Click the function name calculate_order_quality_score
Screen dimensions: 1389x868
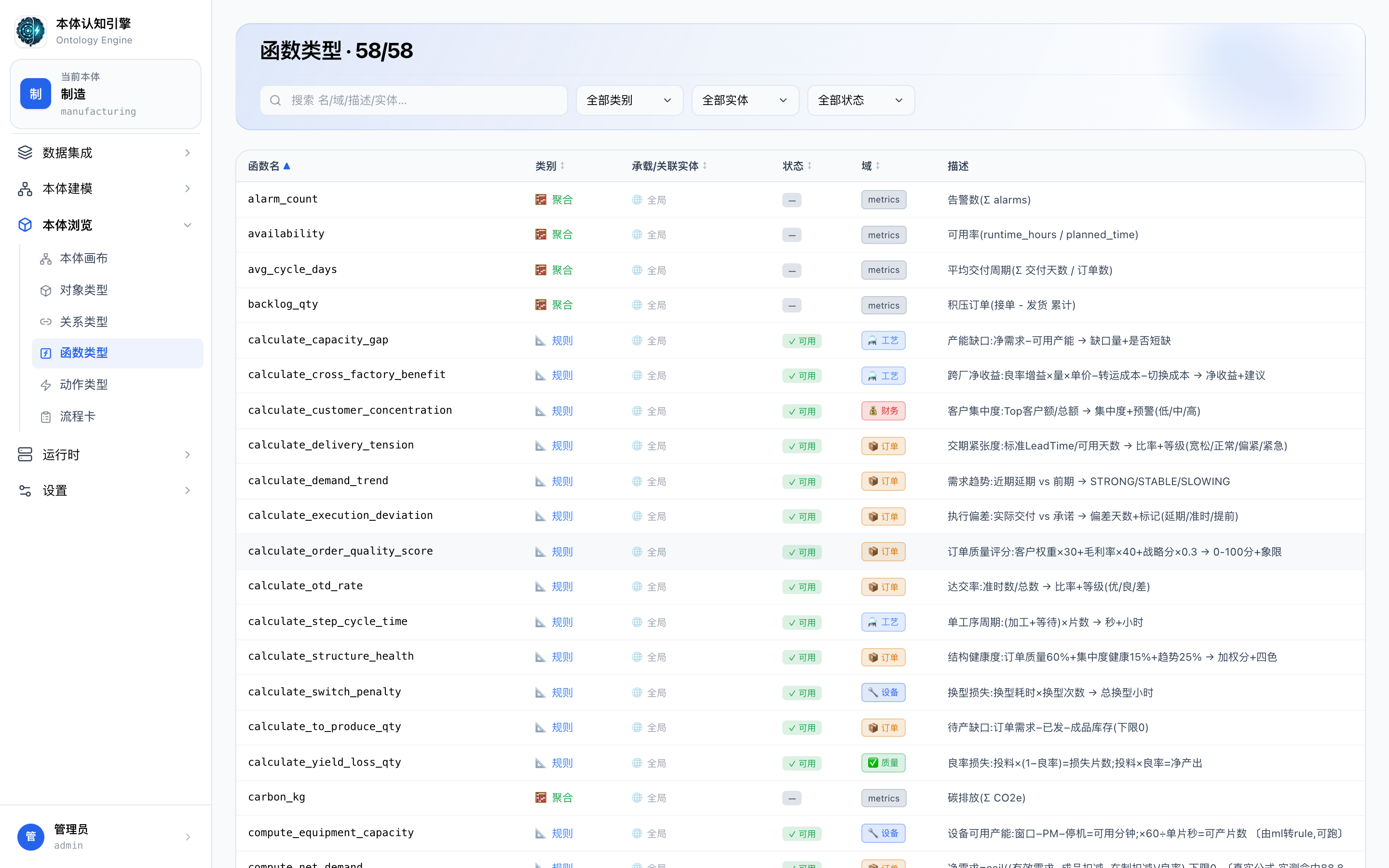pyautogui.click(x=340, y=551)
